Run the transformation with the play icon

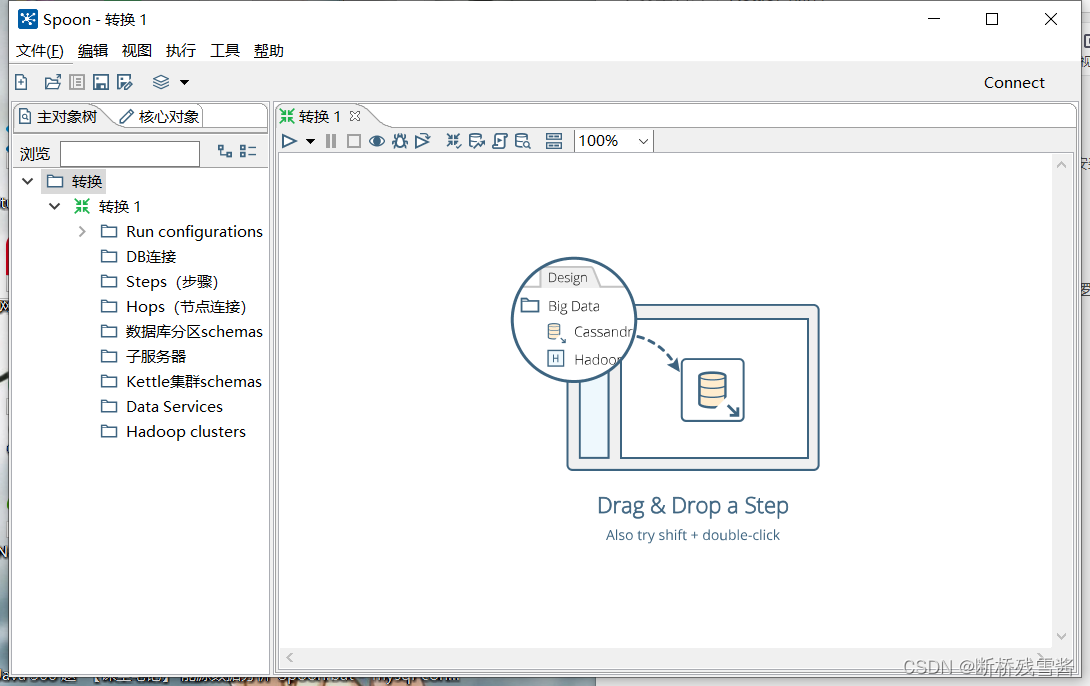pos(289,141)
